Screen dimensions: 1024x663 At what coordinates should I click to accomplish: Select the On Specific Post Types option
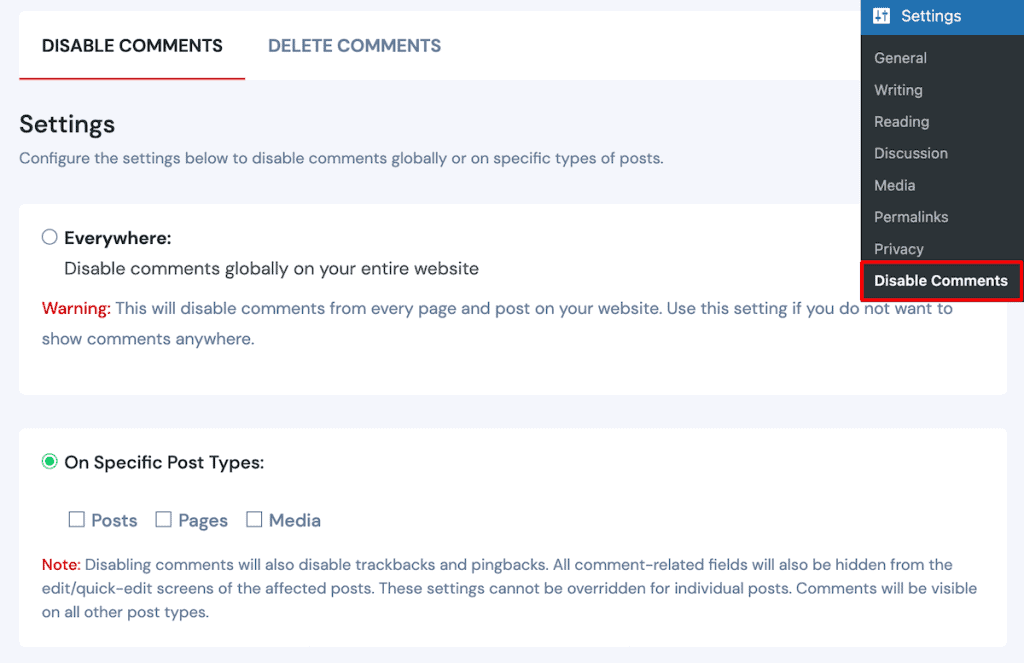(49, 462)
